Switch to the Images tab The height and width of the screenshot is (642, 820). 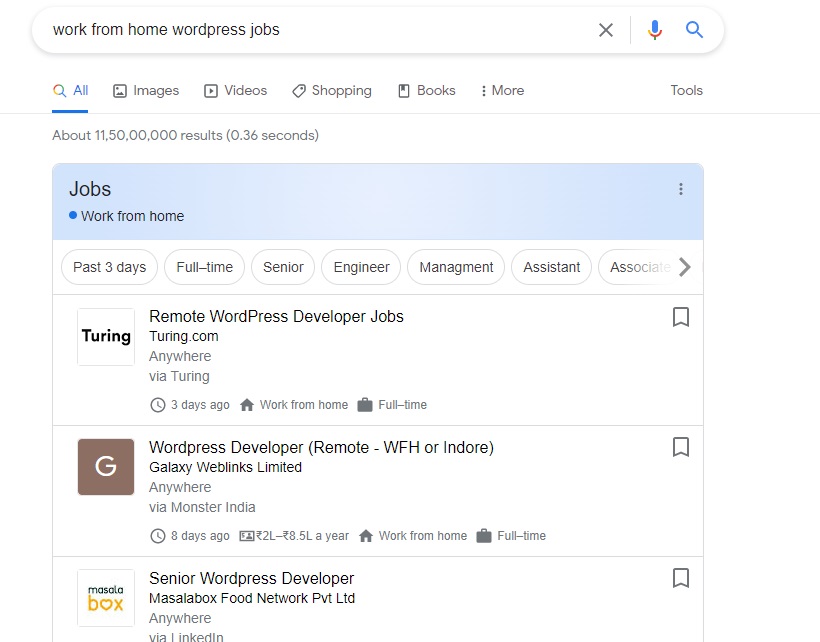click(146, 90)
